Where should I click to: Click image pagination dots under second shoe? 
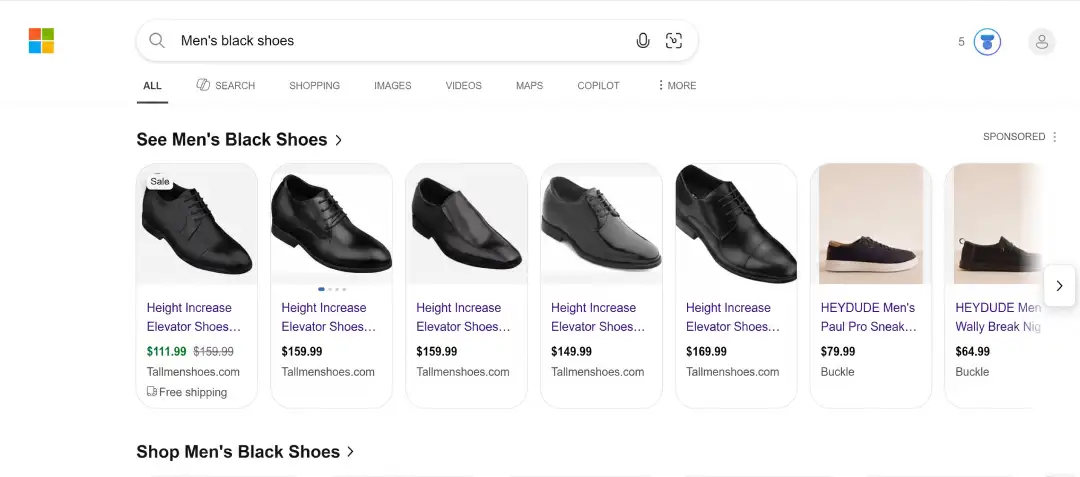(x=332, y=290)
